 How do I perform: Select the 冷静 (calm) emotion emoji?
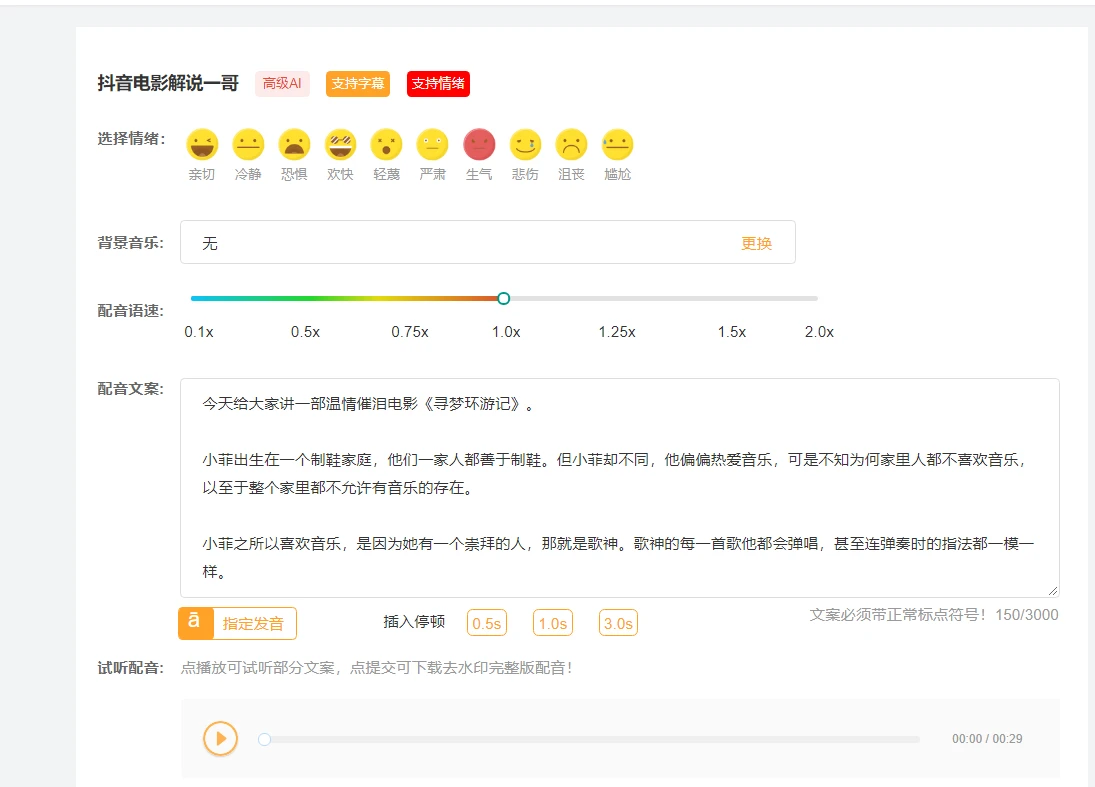pyautogui.click(x=248, y=145)
